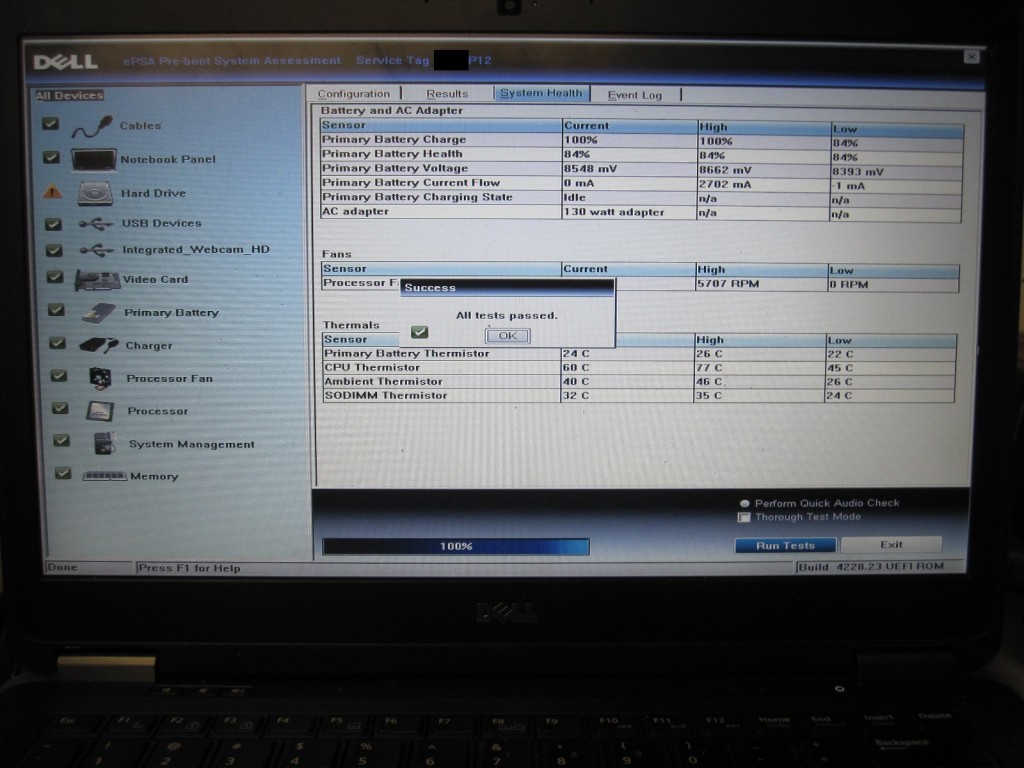Select the Memory module icon
1024x768 pixels.
pyautogui.click(x=104, y=476)
